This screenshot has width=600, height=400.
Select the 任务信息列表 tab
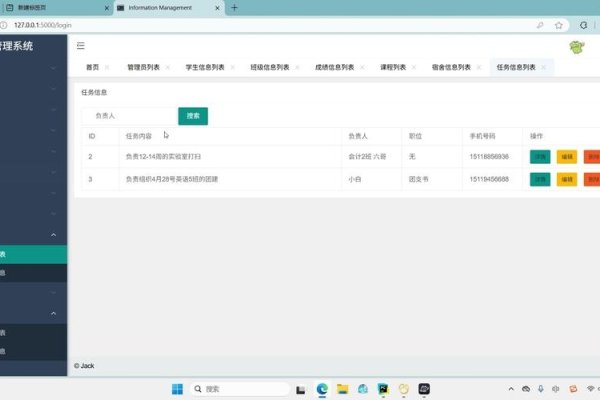(x=516, y=67)
